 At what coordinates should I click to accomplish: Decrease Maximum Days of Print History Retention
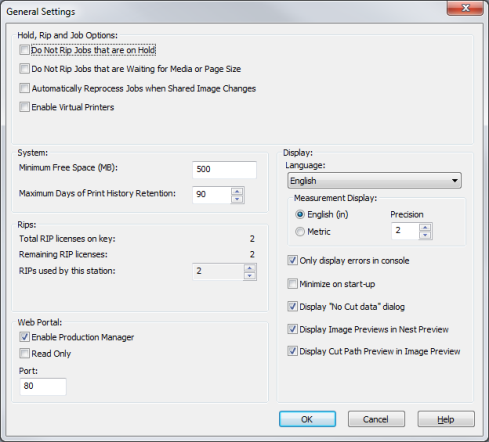(x=237, y=199)
